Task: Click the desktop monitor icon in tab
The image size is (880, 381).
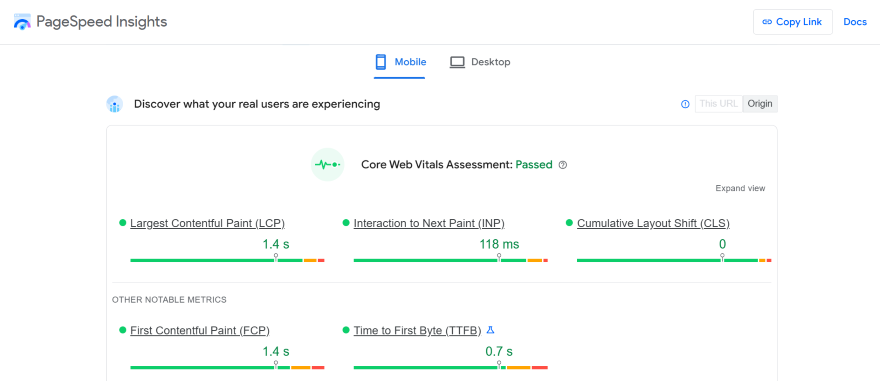Action: pos(457,62)
